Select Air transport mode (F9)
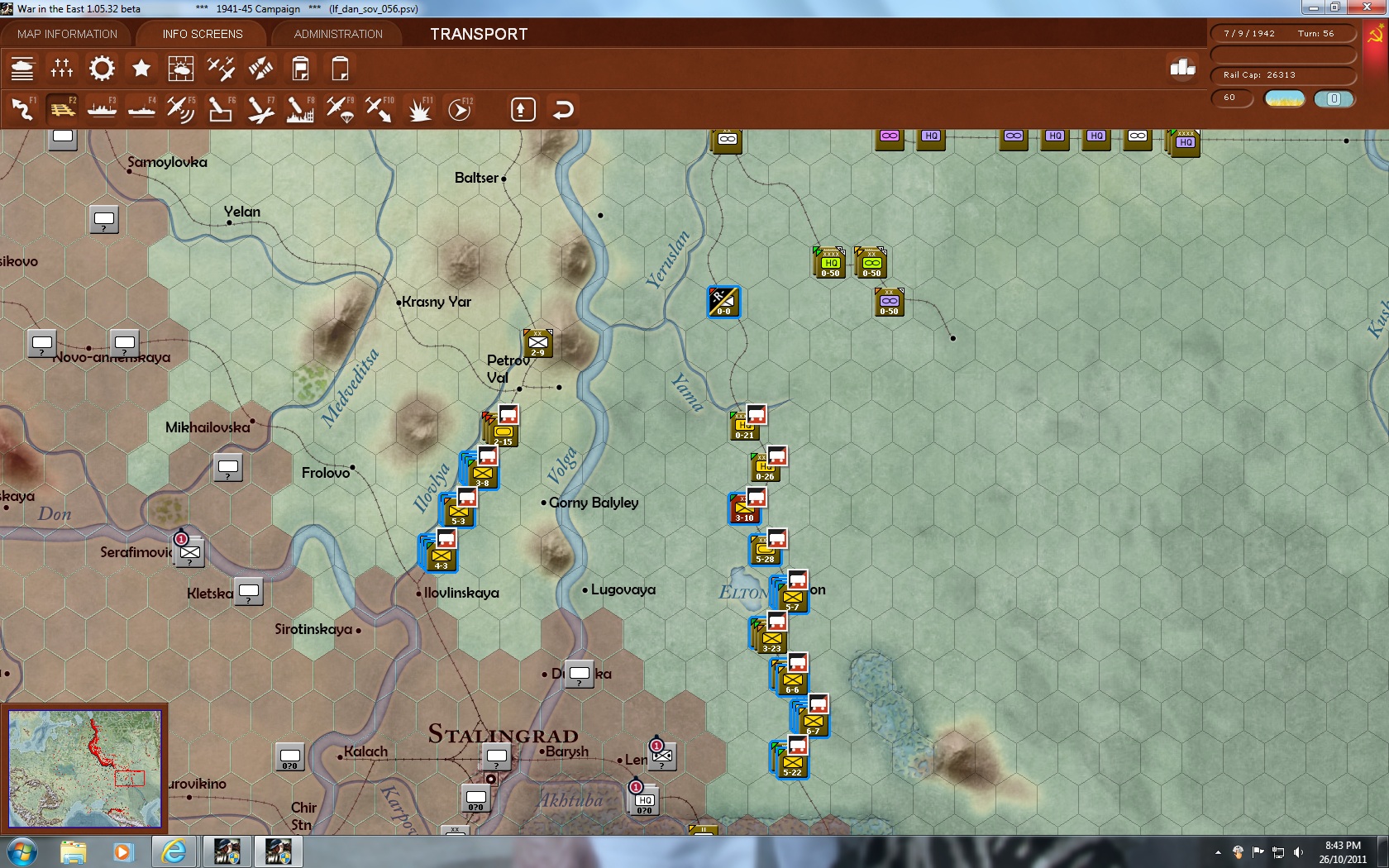This screenshot has width=1389, height=868. click(340, 109)
